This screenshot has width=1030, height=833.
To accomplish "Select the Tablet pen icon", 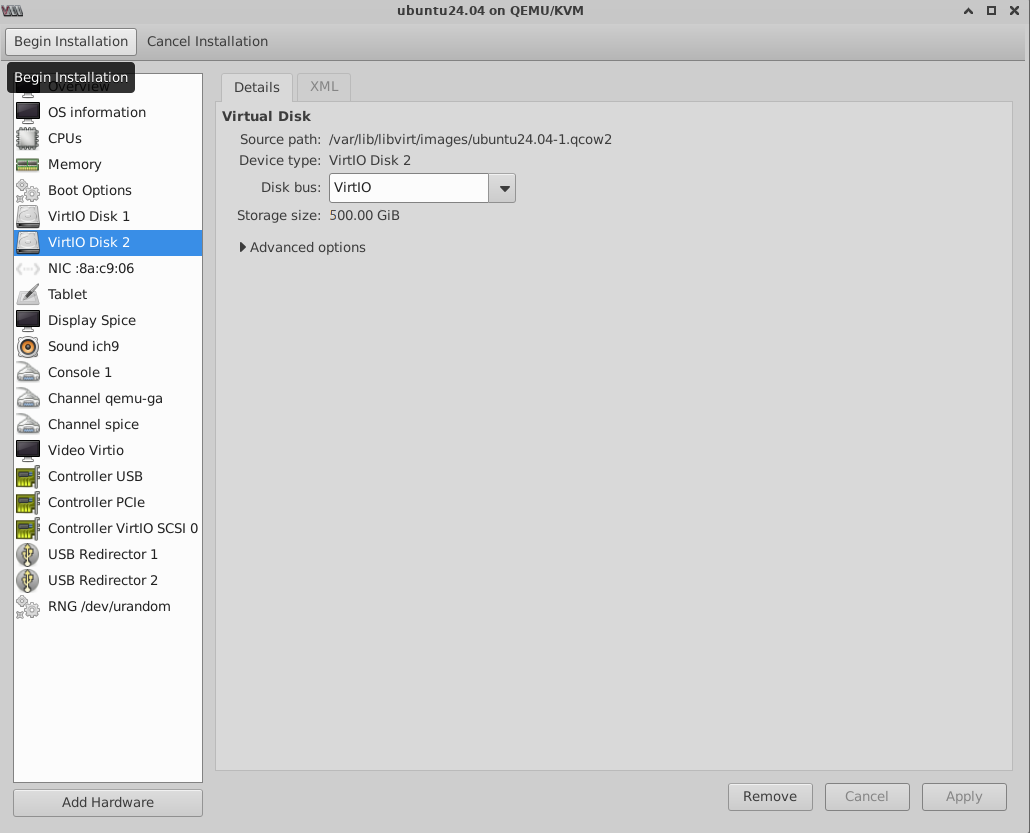I will pyautogui.click(x=28, y=294).
